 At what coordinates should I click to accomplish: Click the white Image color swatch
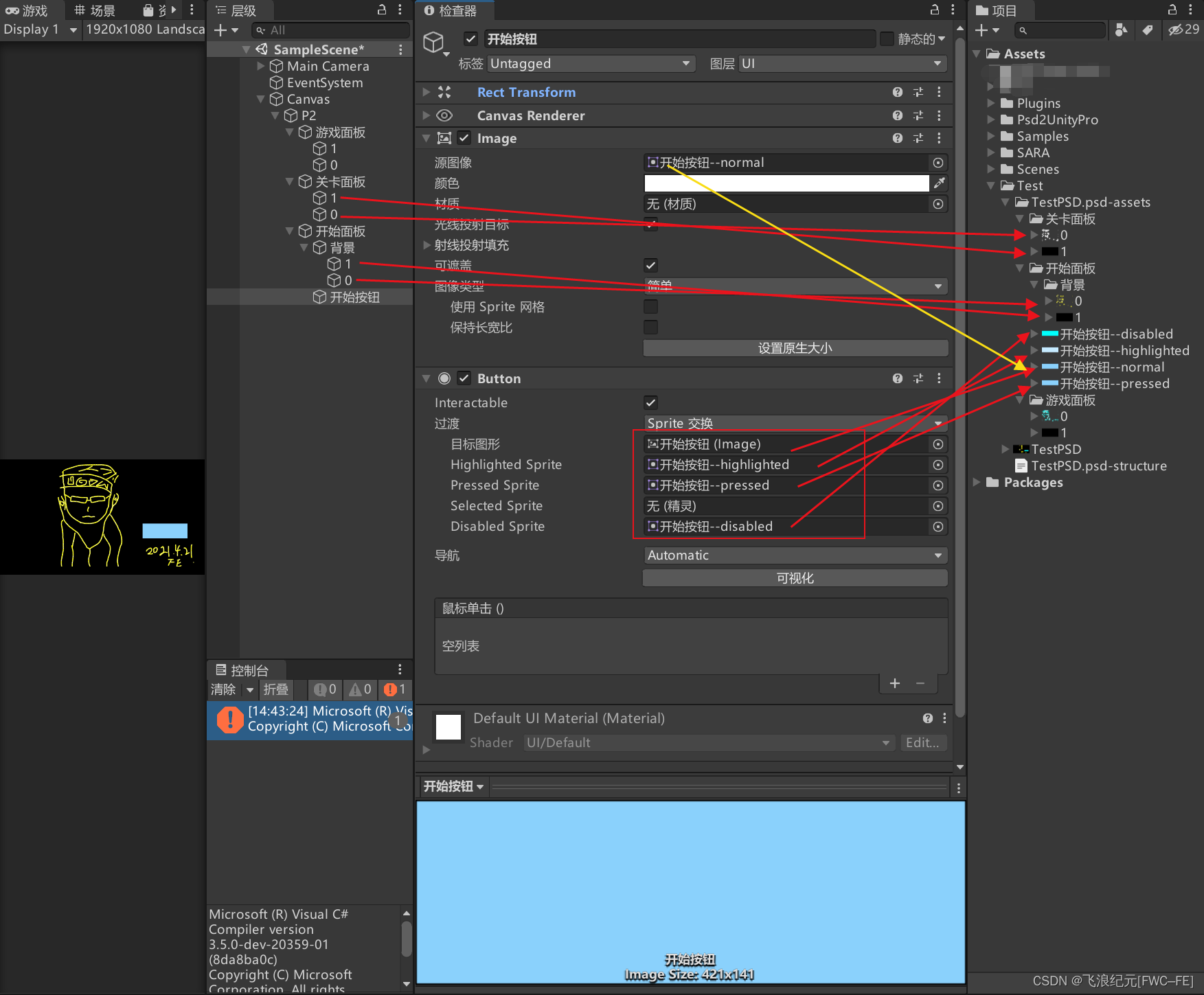786,183
